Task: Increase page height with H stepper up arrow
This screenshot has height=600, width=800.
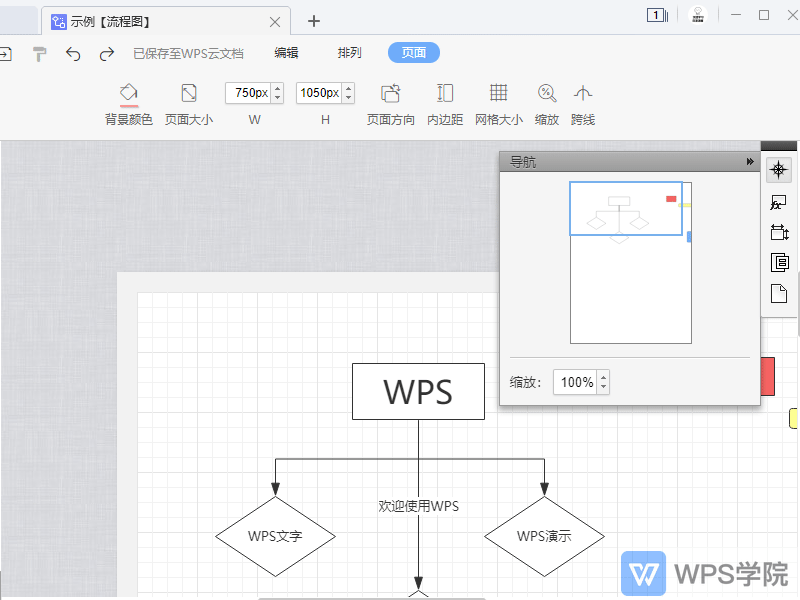Action: coord(348,88)
